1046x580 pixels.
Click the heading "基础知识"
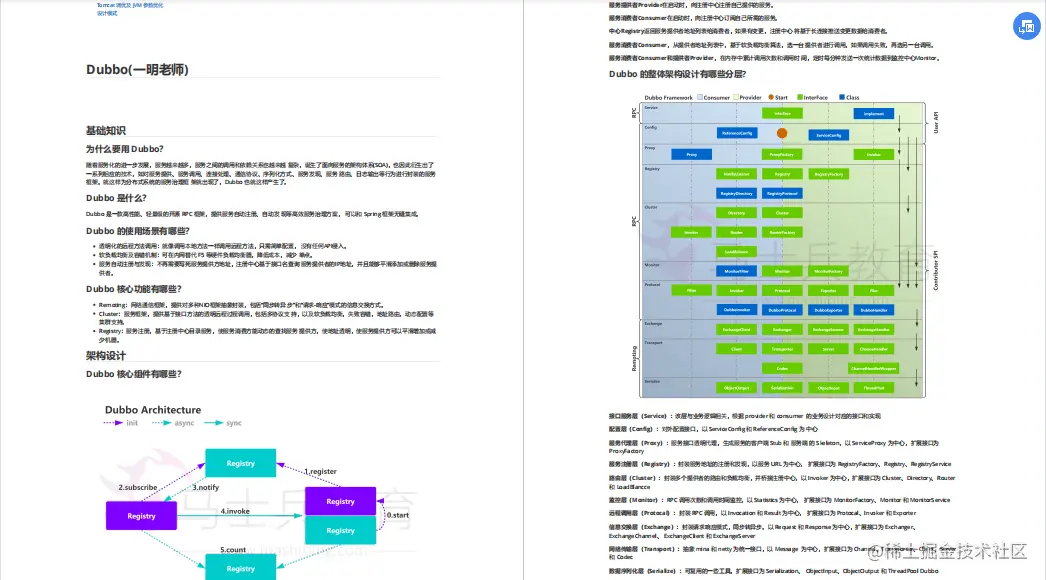click(x=105, y=130)
